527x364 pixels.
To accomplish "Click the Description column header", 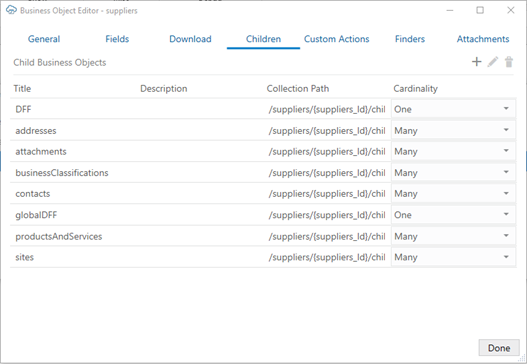I will coord(164,89).
